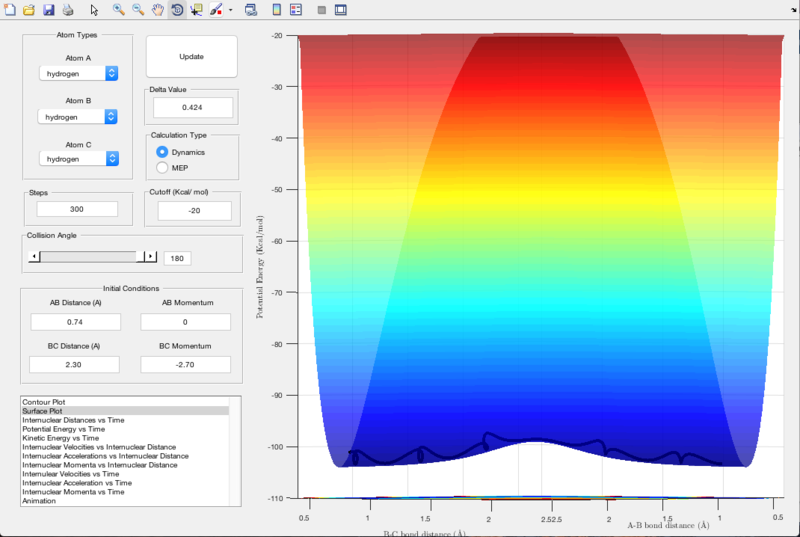The height and width of the screenshot is (537, 800).
Task: Click the Collision Angle slider right arrow
Action: [x=151, y=257]
